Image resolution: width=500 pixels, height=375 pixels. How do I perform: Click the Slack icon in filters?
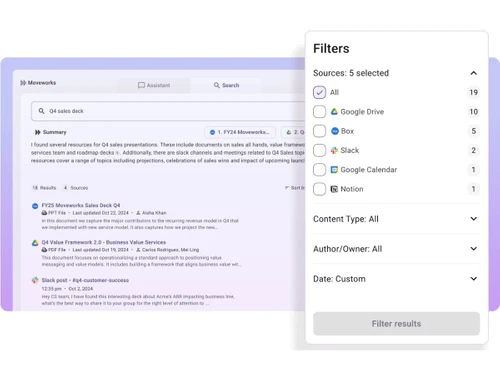(334, 150)
